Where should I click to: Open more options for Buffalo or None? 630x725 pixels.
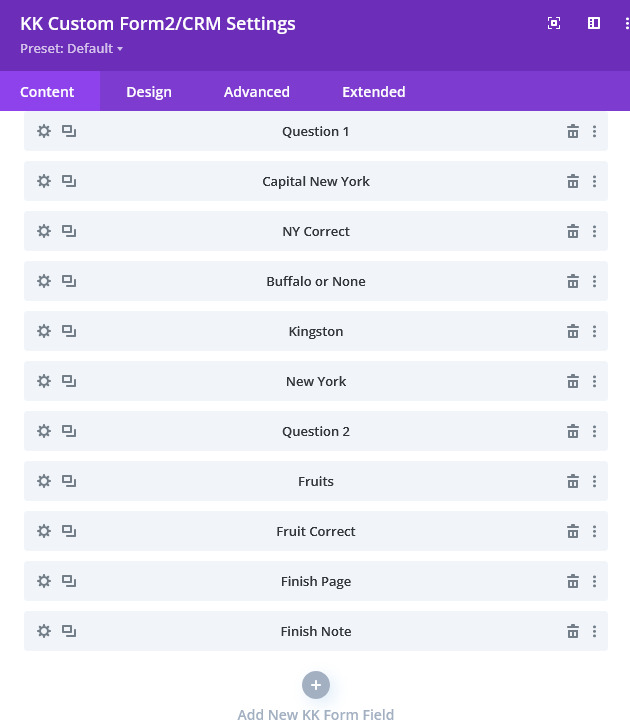[x=594, y=281]
